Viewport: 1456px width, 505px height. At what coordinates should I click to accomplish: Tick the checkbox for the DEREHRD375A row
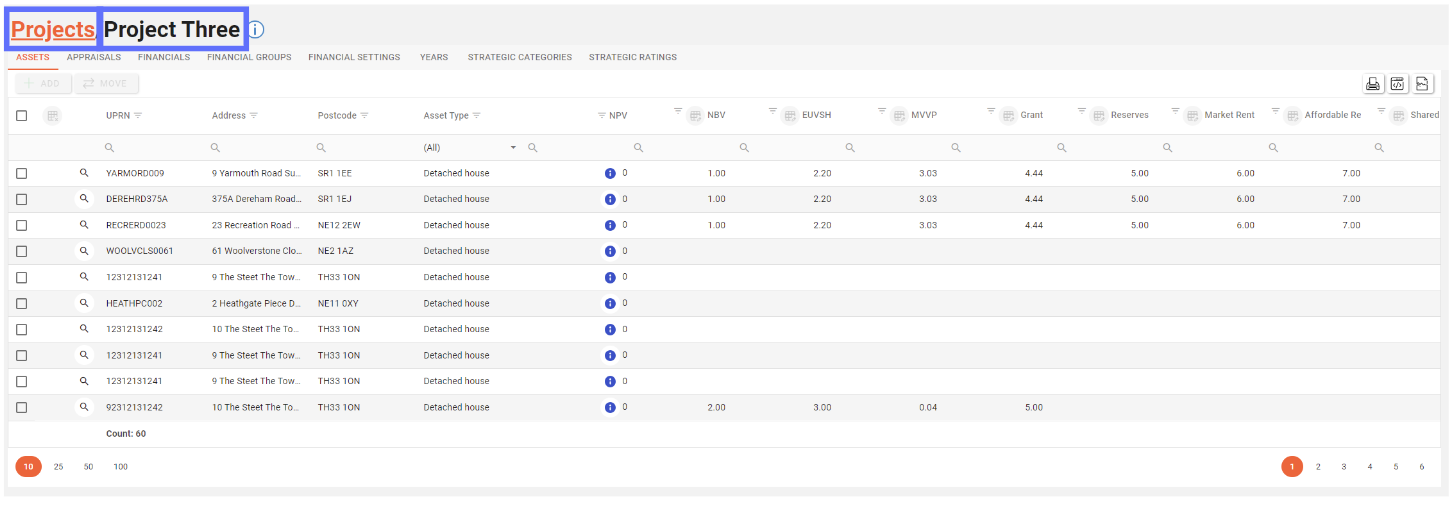point(22,199)
